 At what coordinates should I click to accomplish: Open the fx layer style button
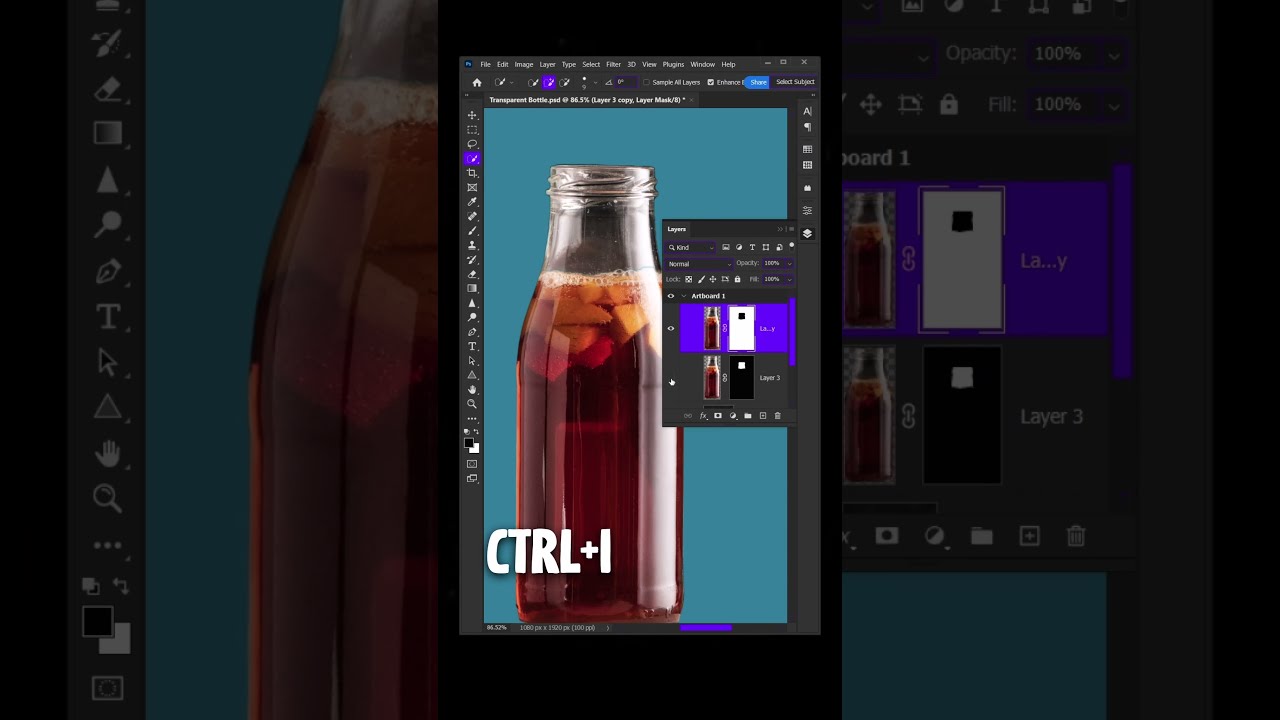click(703, 415)
